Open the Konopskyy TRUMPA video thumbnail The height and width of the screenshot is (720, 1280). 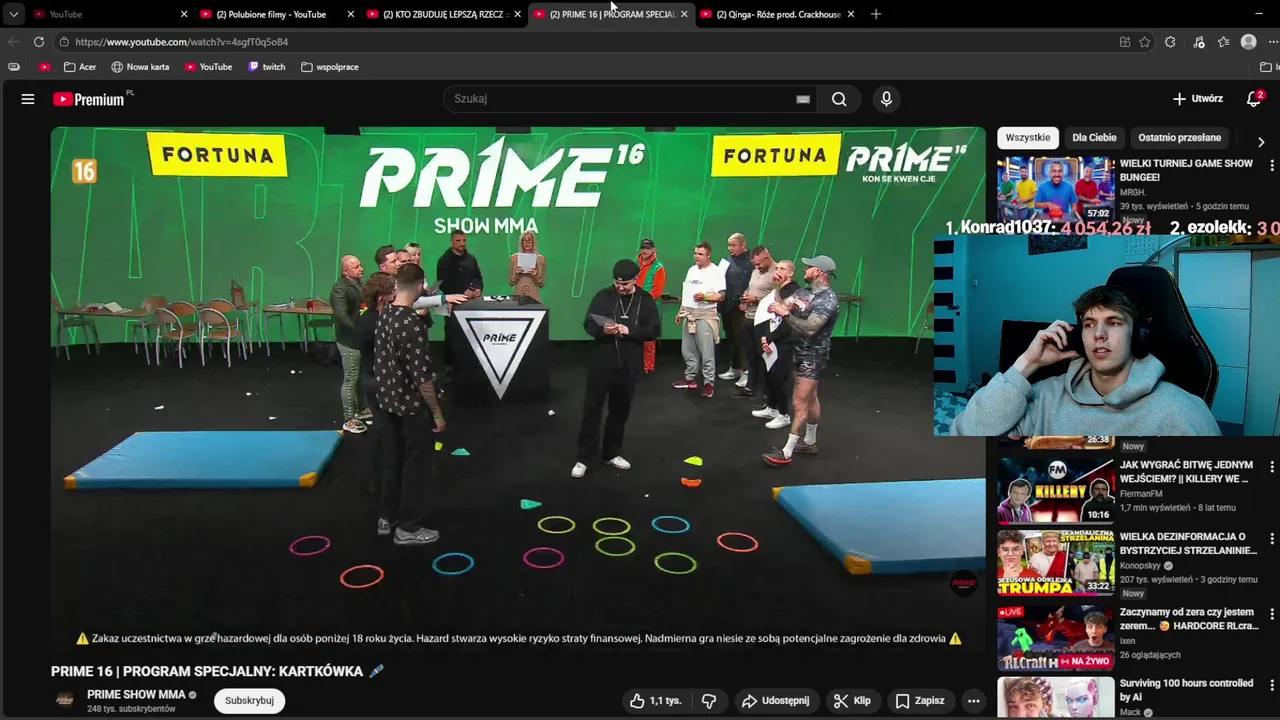1055,563
